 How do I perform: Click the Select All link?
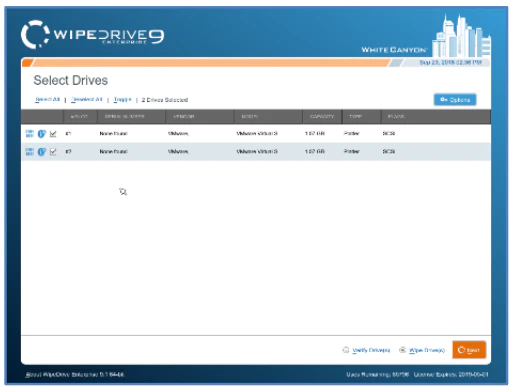point(47,100)
